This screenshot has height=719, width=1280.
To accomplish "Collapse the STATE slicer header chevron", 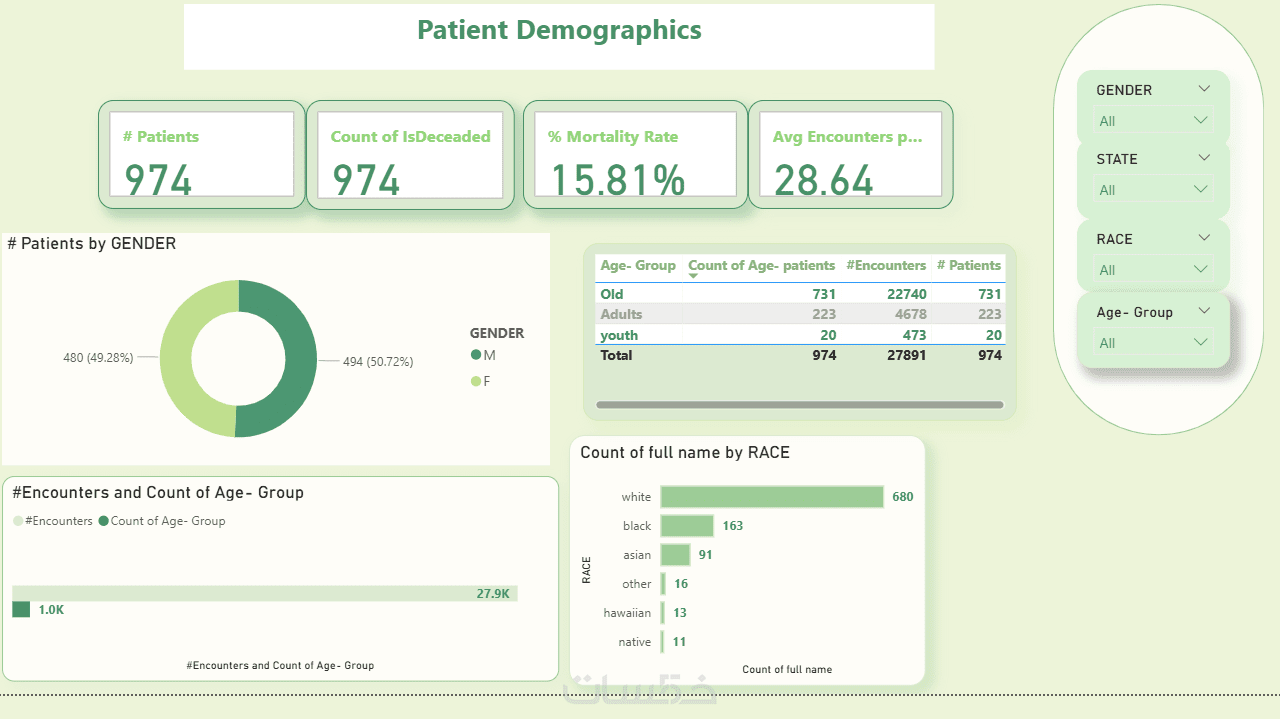I will pyautogui.click(x=1204, y=158).
